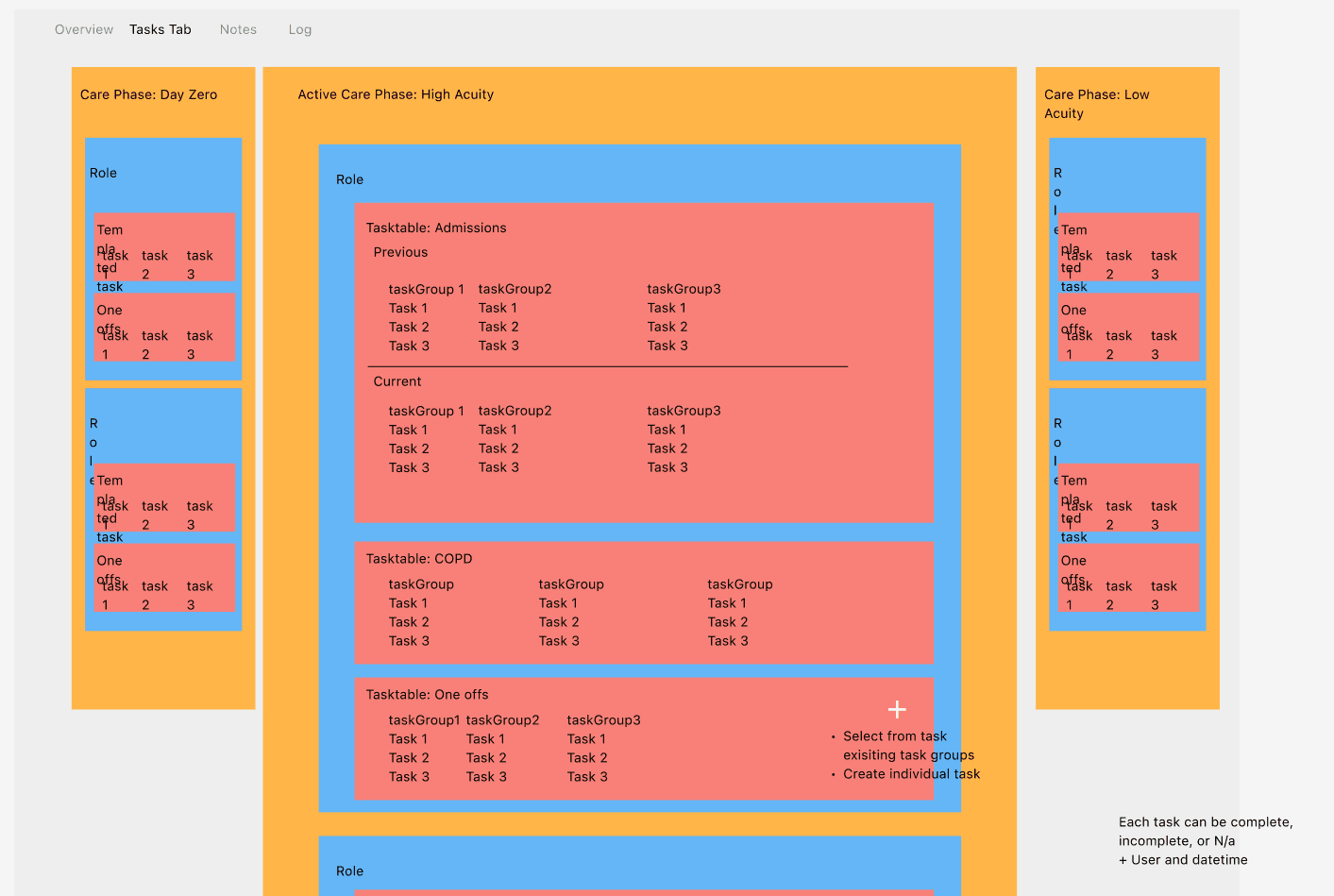1334x896 pixels.
Task: Select the Tasks Tab tab
Action: 160,29
